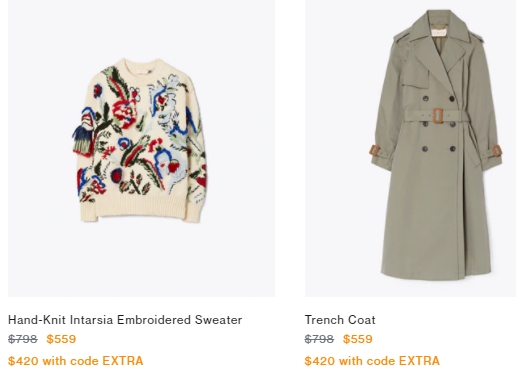Click the sweater's crossed-out $798 price

(x=23, y=339)
